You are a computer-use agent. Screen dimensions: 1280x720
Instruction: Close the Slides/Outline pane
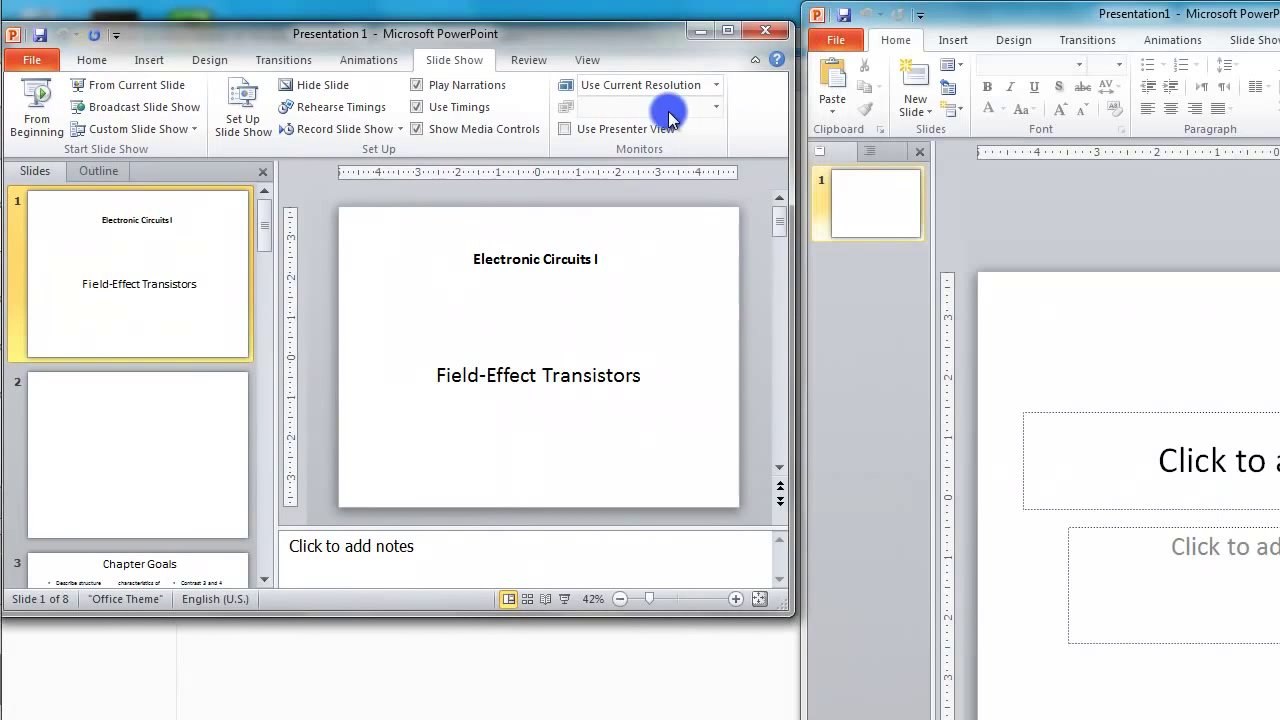(x=263, y=172)
